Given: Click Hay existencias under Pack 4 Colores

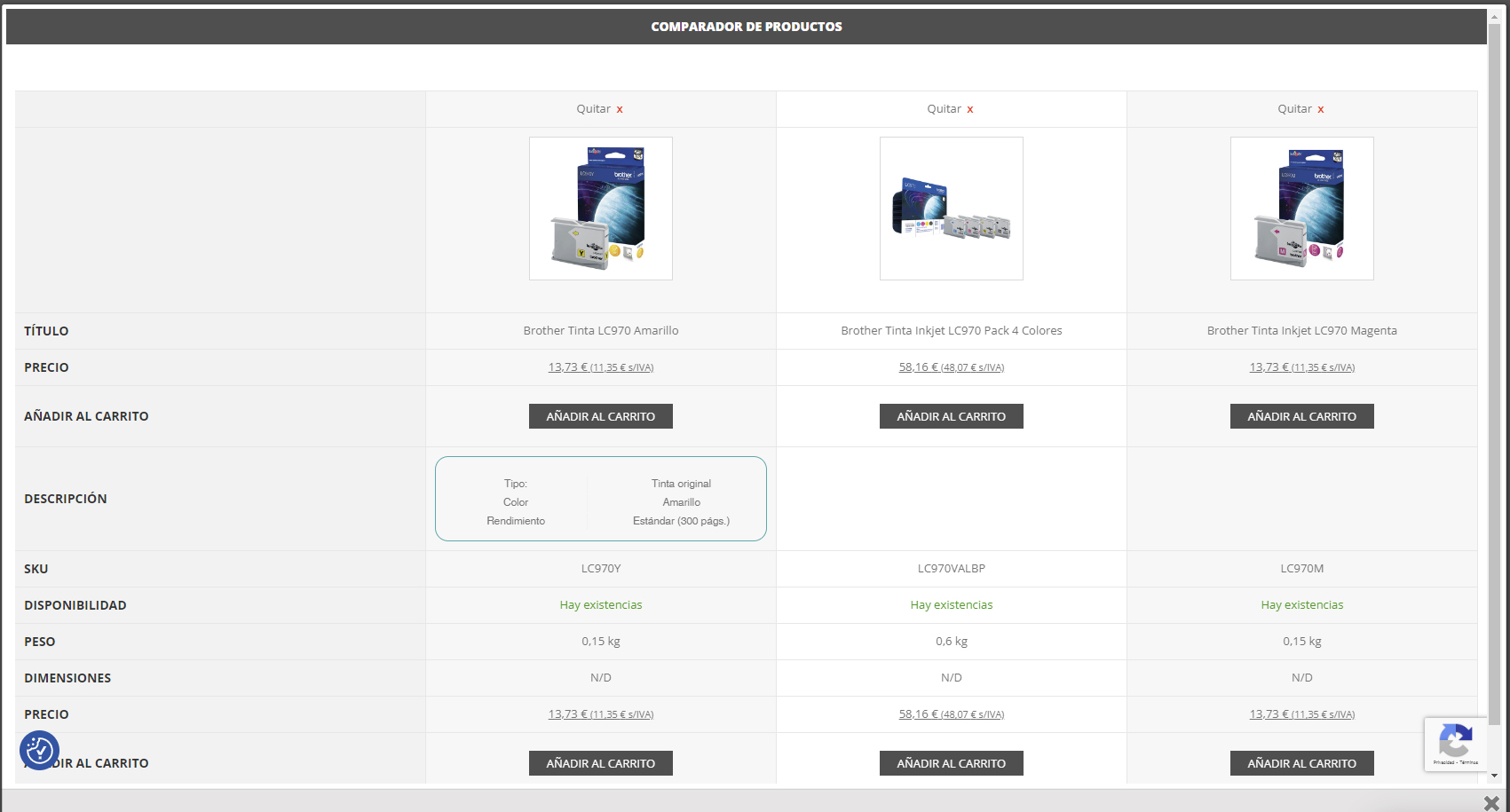Looking at the screenshot, I should tap(952, 605).
